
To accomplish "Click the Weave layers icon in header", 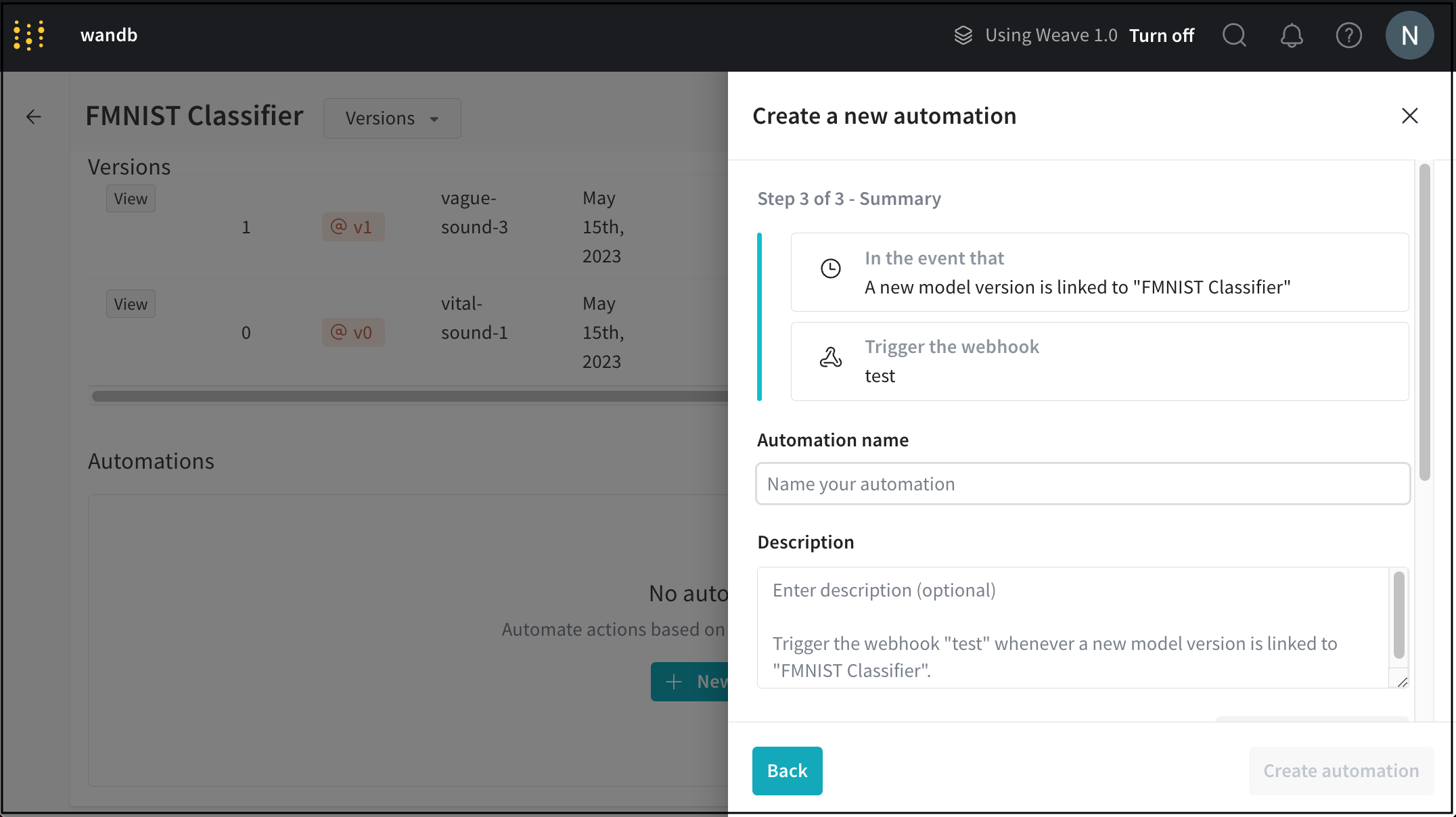I will point(963,35).
